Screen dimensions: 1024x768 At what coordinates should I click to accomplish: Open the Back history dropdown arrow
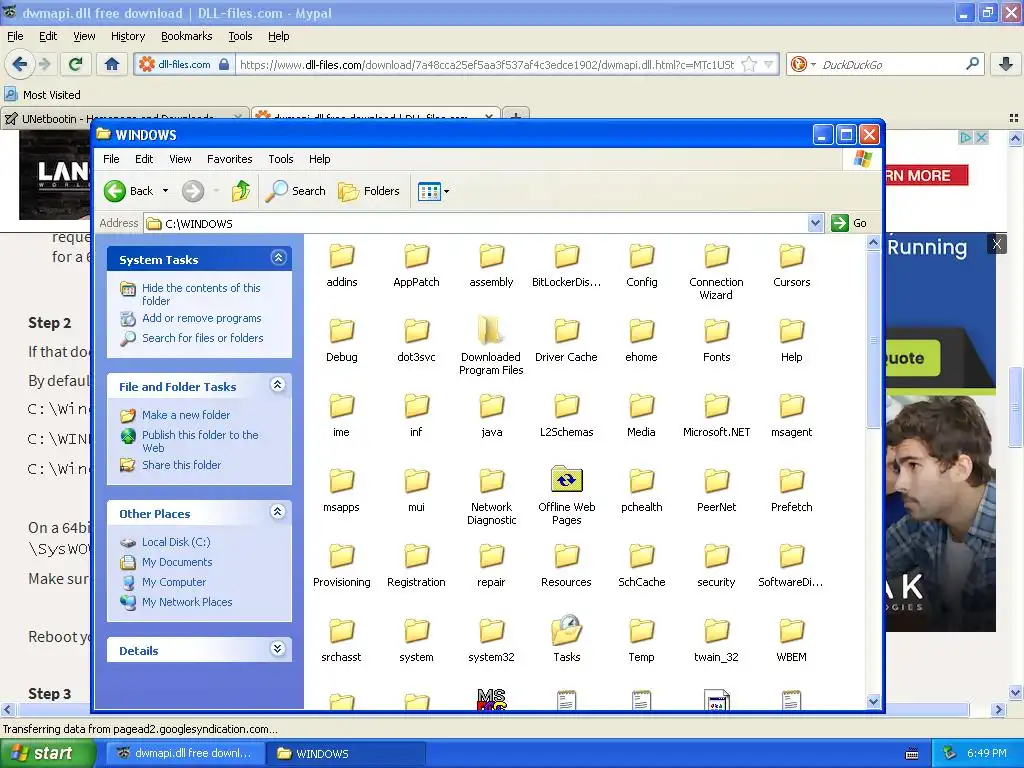[x=165, y=191]
